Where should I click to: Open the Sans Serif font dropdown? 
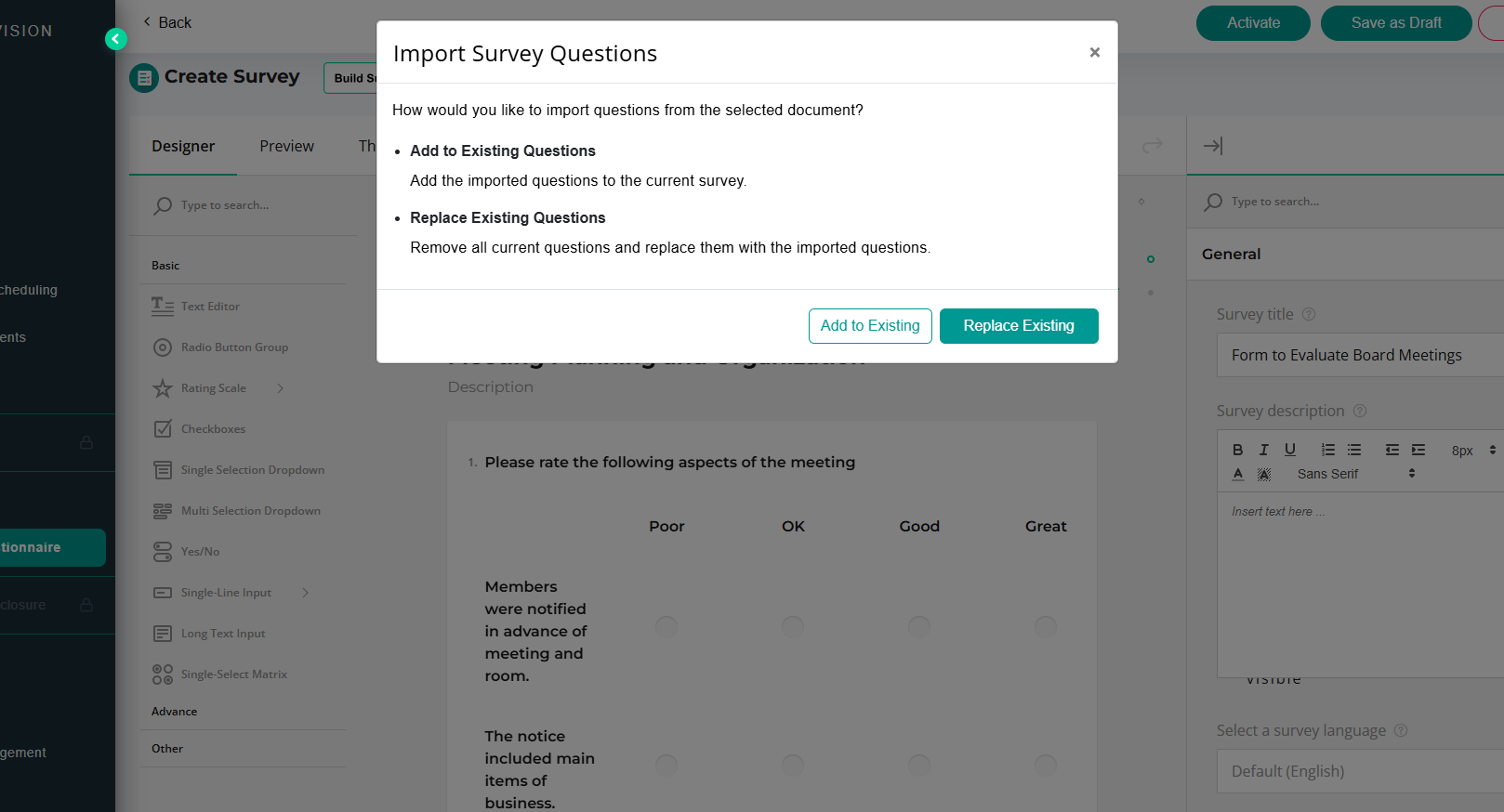coord(1356,474)
